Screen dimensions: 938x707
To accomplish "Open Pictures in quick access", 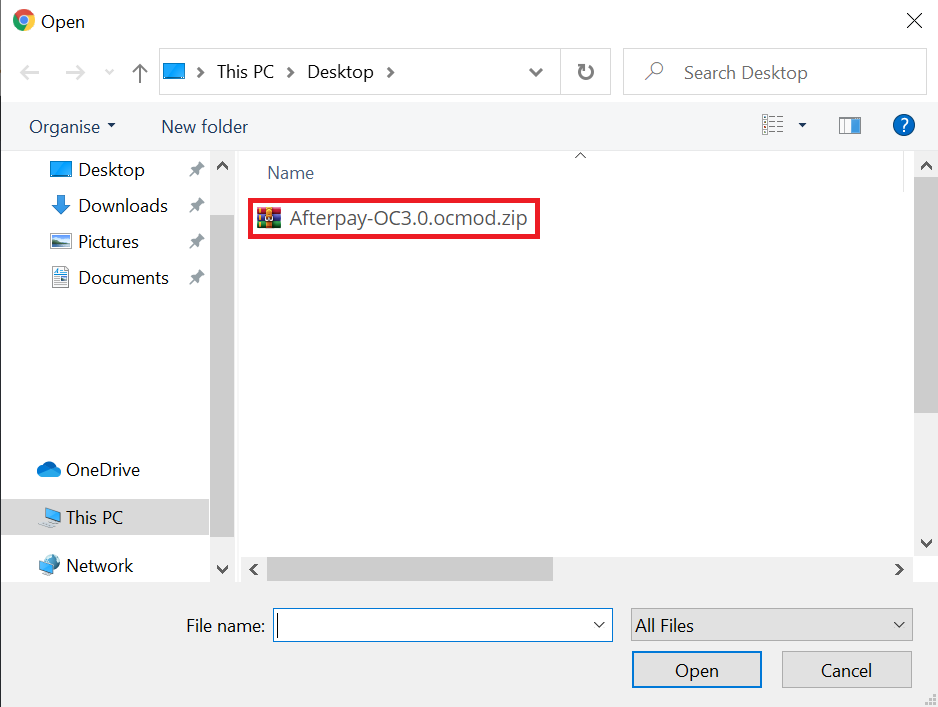I will 108,242.
